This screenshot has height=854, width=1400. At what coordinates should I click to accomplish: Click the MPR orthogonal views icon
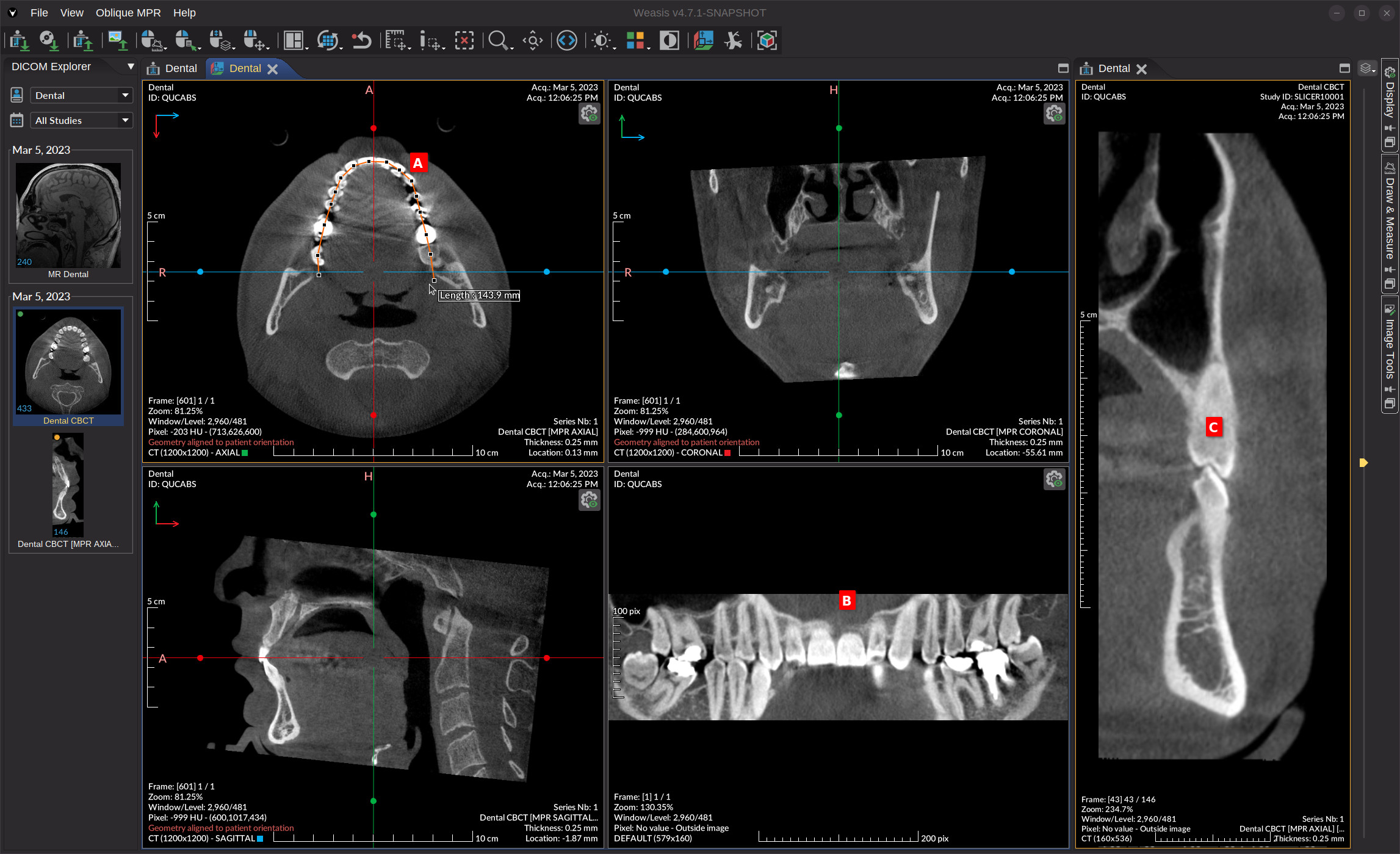(x=704, y=41)
